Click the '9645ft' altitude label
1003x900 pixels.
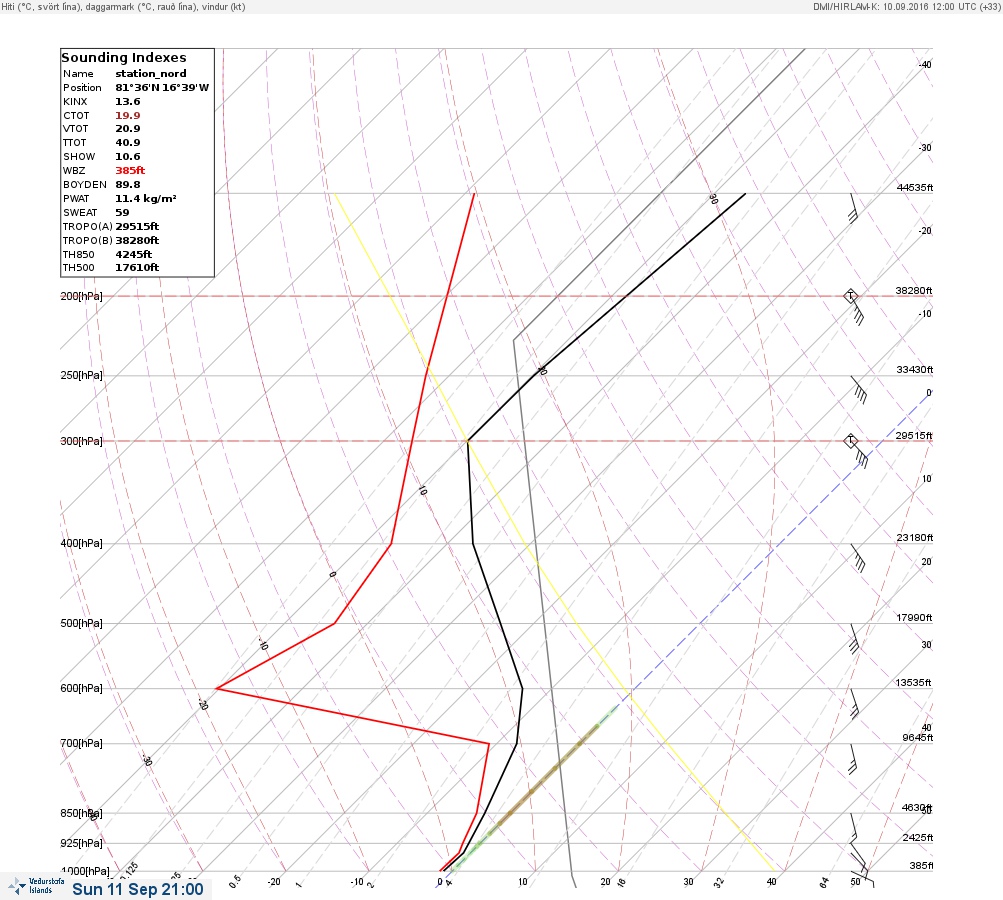tap(918, 738)
